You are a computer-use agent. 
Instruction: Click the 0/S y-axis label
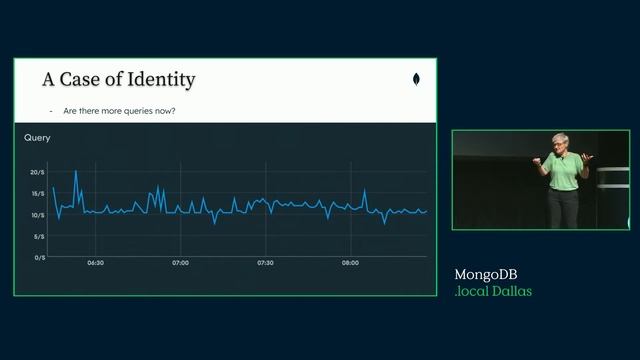click(x=40, y=258)
